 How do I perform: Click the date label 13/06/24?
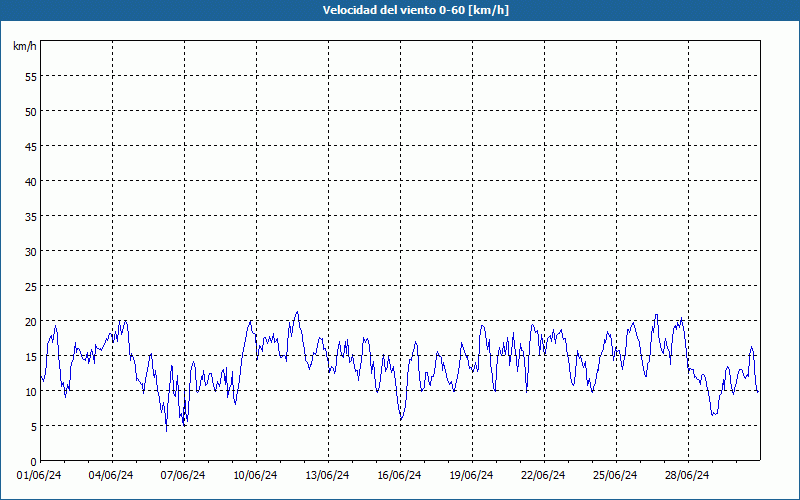click(327, 475)
